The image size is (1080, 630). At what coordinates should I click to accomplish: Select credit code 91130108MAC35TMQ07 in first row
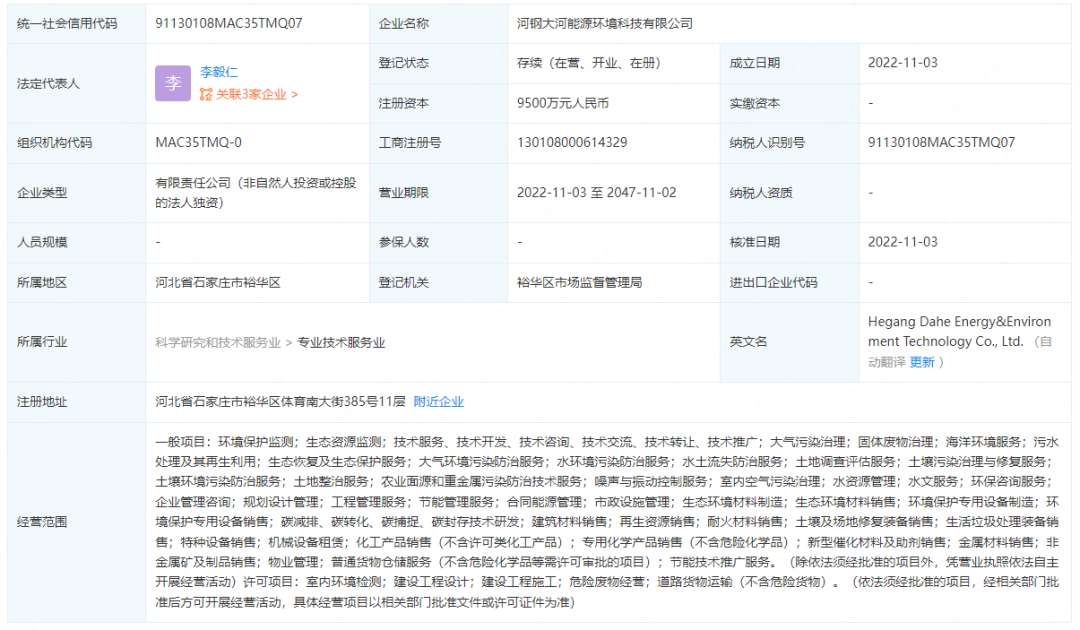click(229, 23)
